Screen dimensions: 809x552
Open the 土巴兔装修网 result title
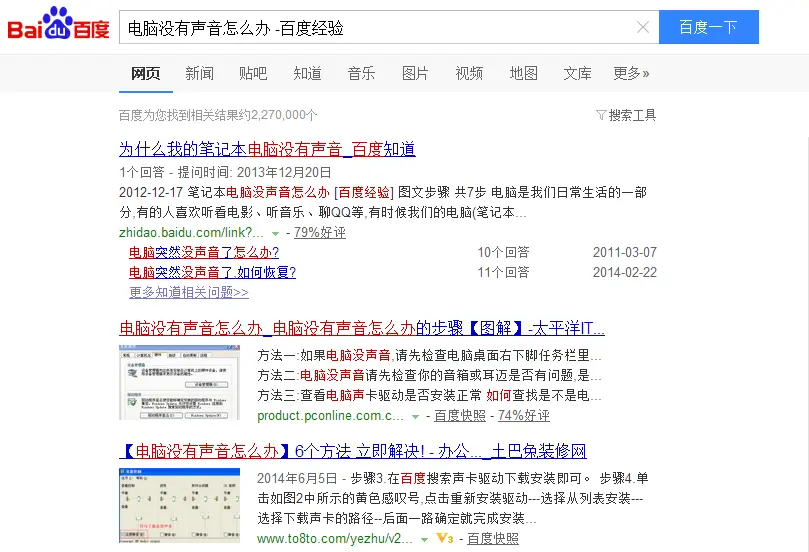point(353,451)
